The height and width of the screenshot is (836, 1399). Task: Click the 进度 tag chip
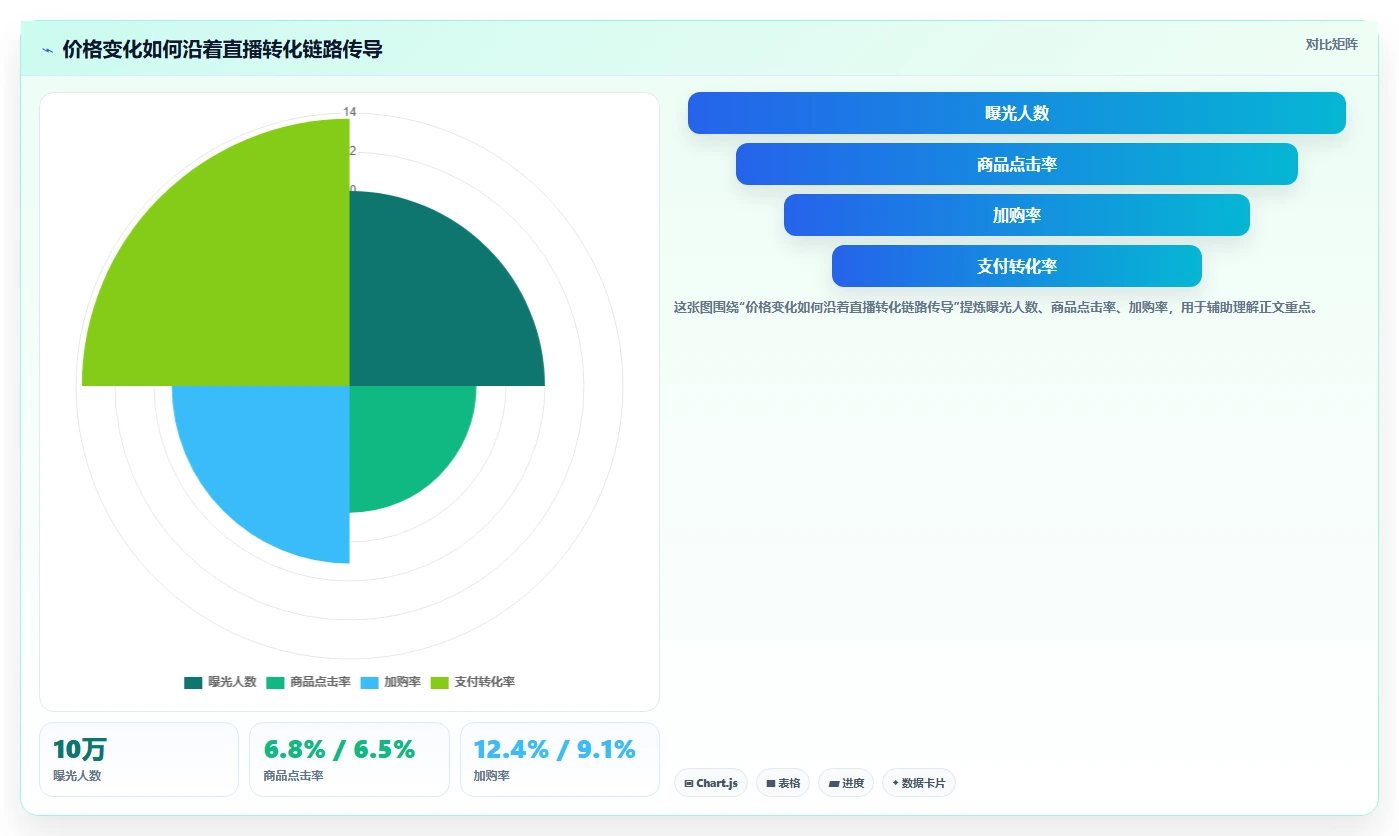pos(845,783)
